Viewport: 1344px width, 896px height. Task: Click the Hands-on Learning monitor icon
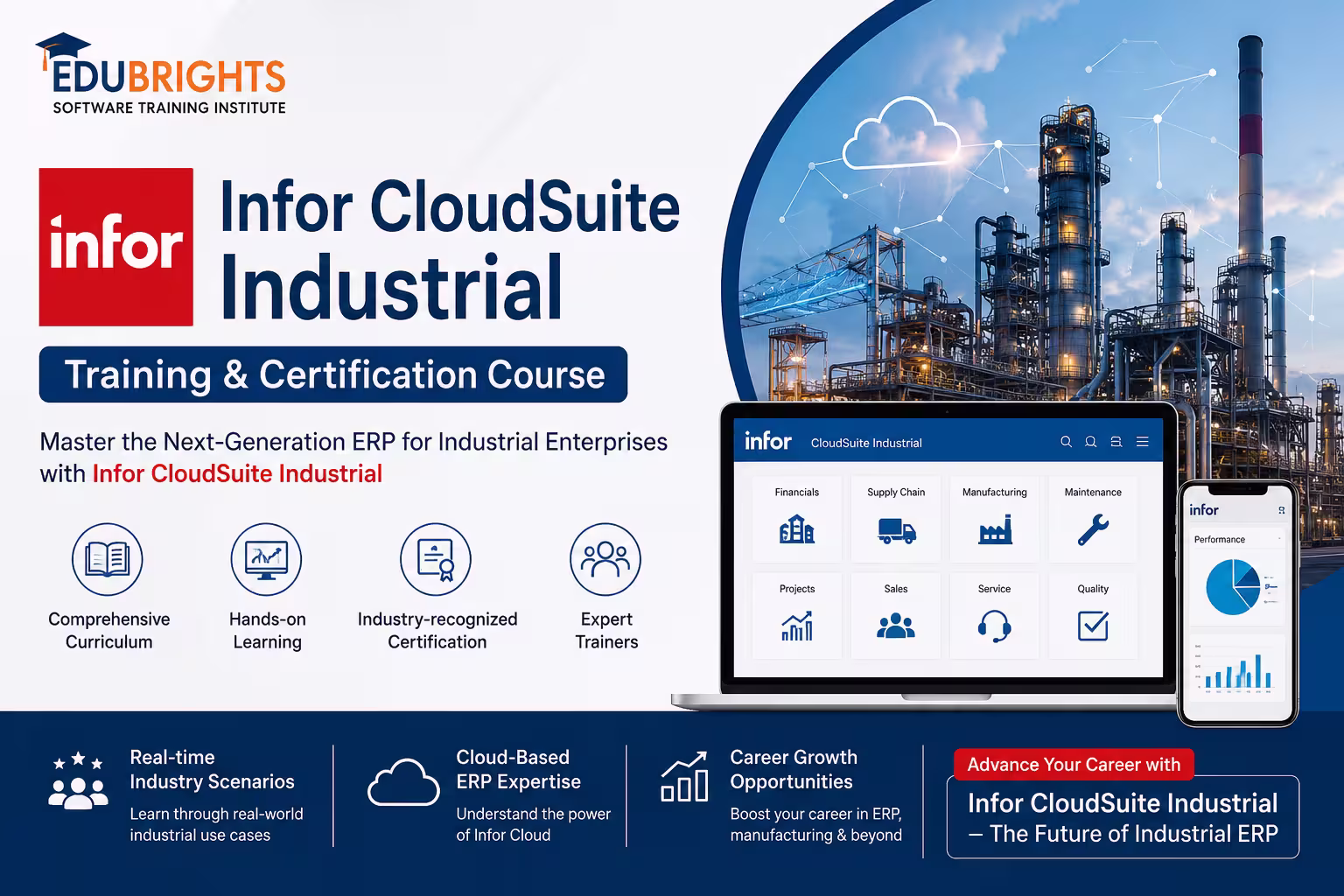(266, 559)
